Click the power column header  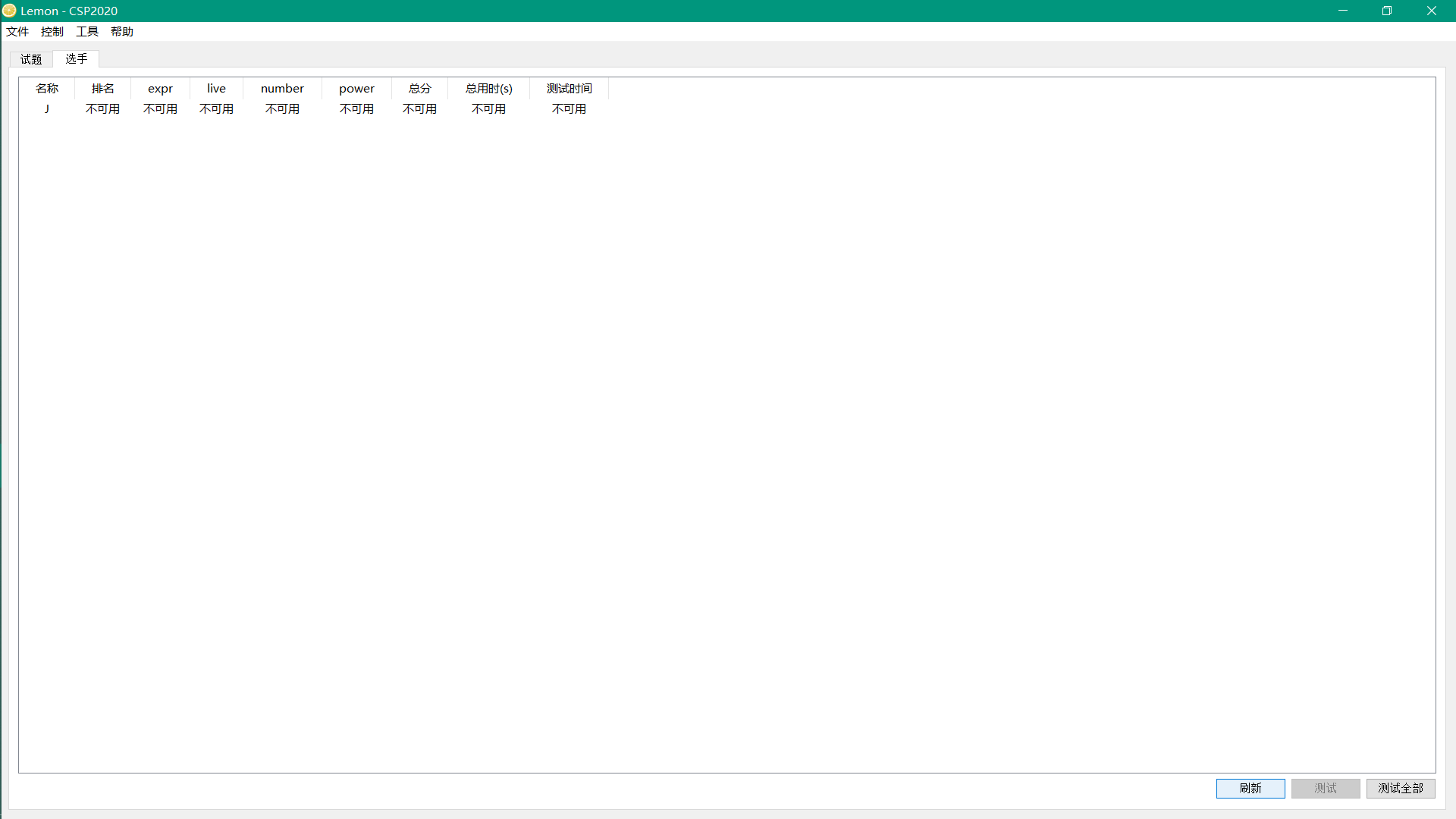pyautogui.click(x=356, y=89)
